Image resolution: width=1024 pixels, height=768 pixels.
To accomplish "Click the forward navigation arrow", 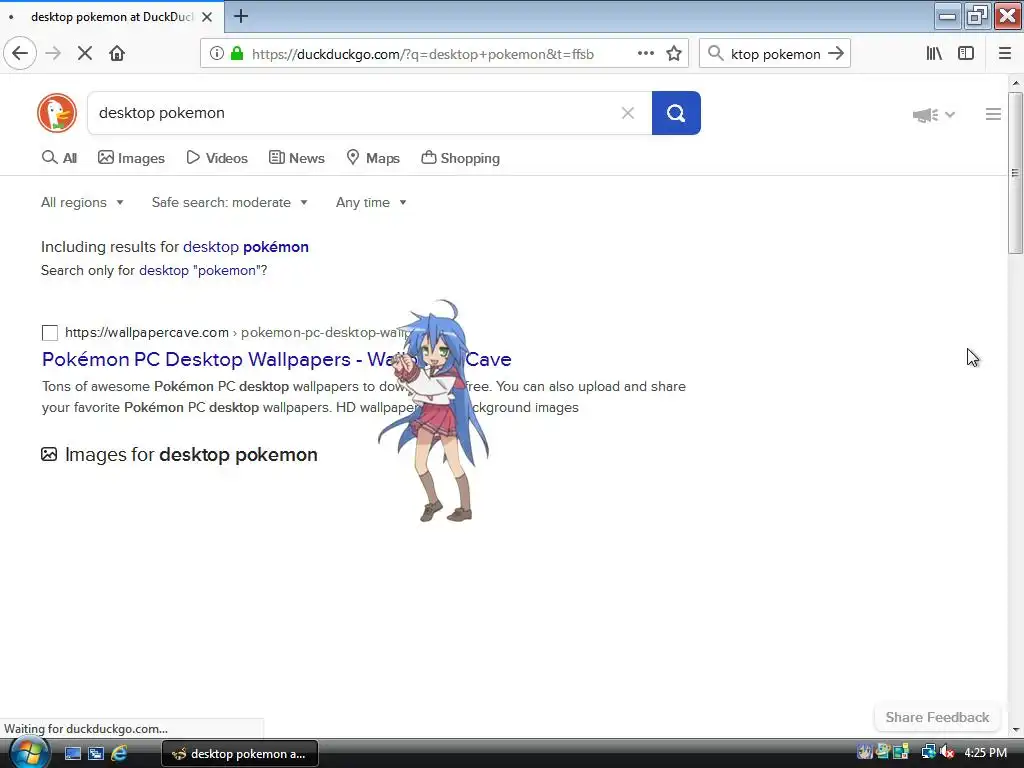I will tap(53, 54).
